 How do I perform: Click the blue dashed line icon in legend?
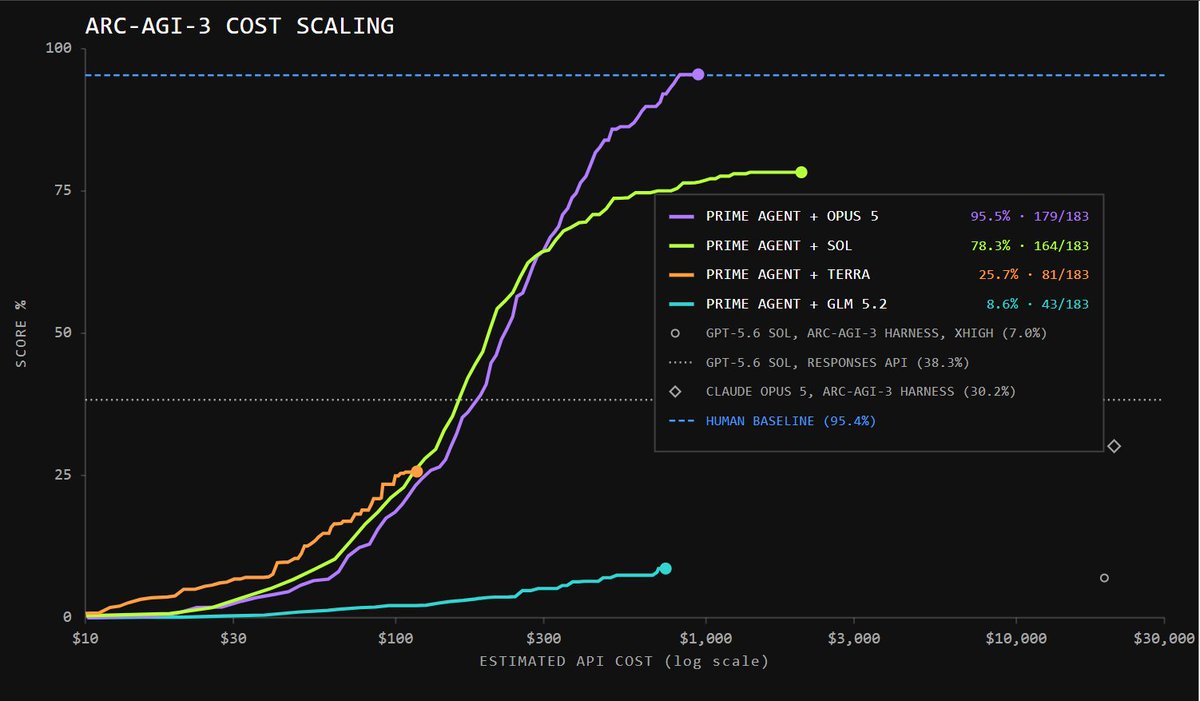point(680,421)
